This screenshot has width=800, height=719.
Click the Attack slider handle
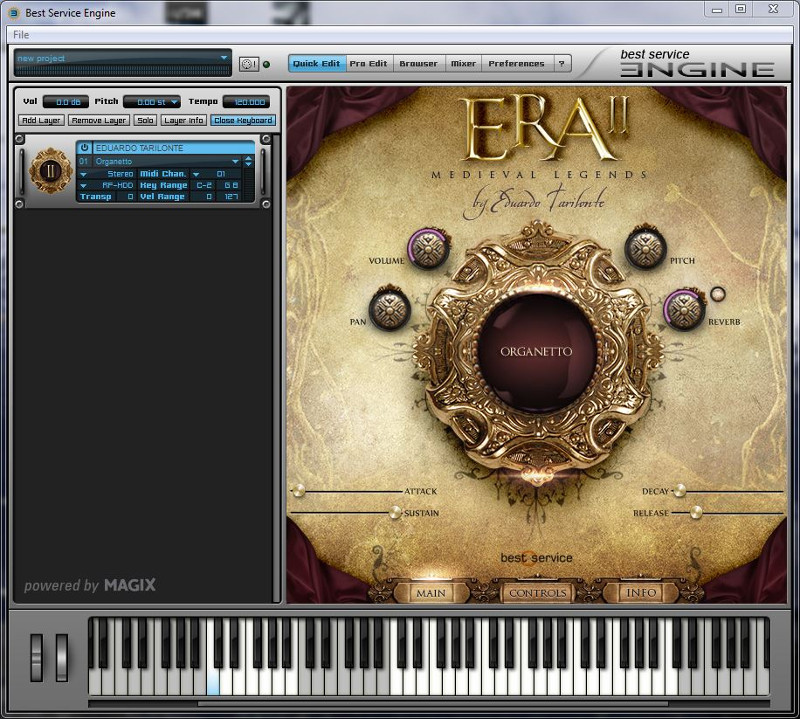(299, 491)
